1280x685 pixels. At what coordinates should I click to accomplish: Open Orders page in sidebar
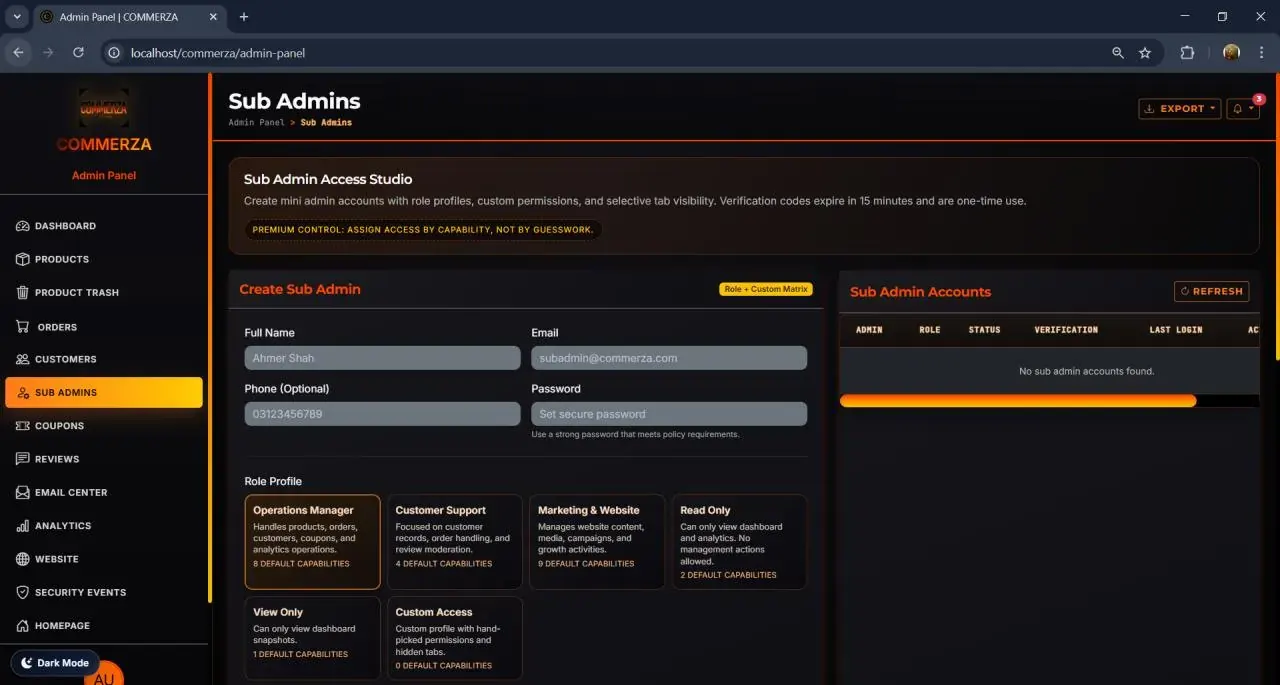pyautogui.click(x=104, y=326)
